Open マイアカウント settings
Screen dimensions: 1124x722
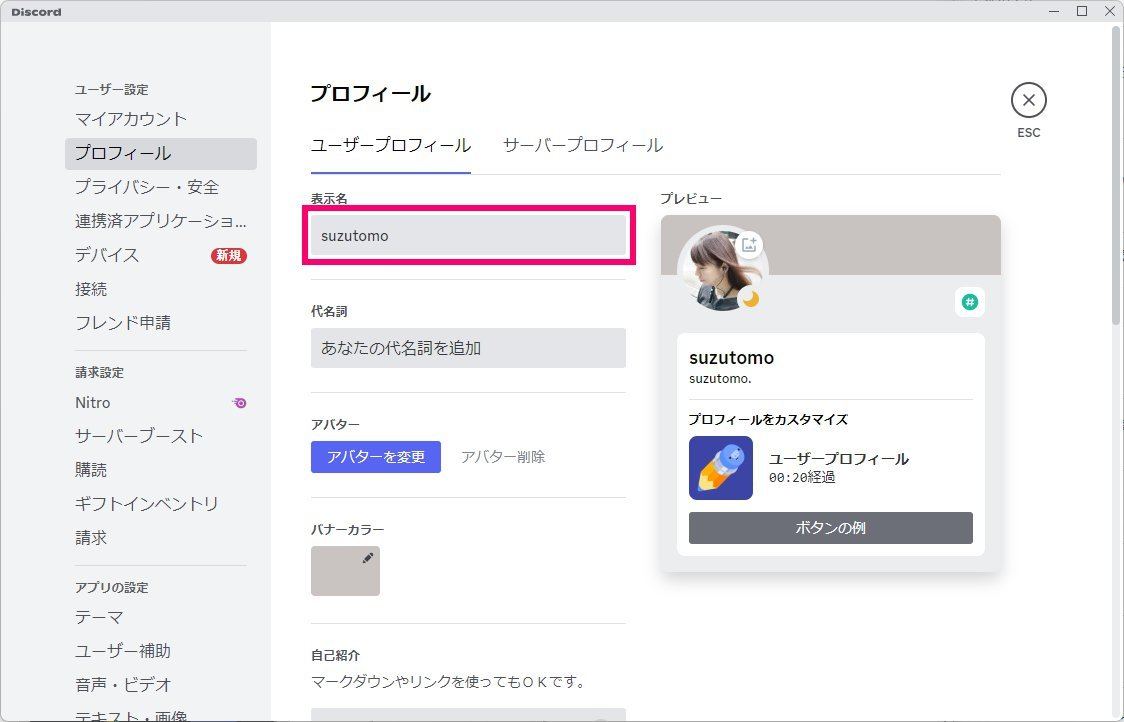point(129,119)
